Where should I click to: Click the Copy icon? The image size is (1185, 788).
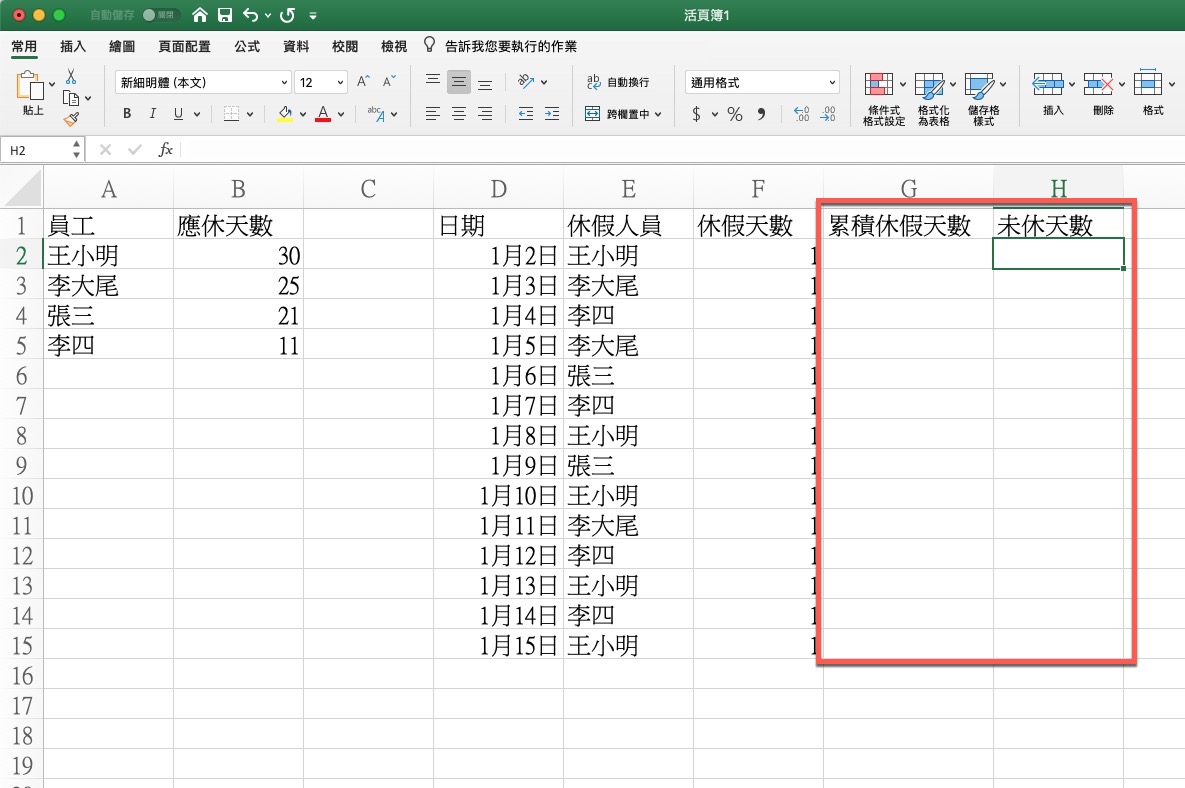point(70,98)
